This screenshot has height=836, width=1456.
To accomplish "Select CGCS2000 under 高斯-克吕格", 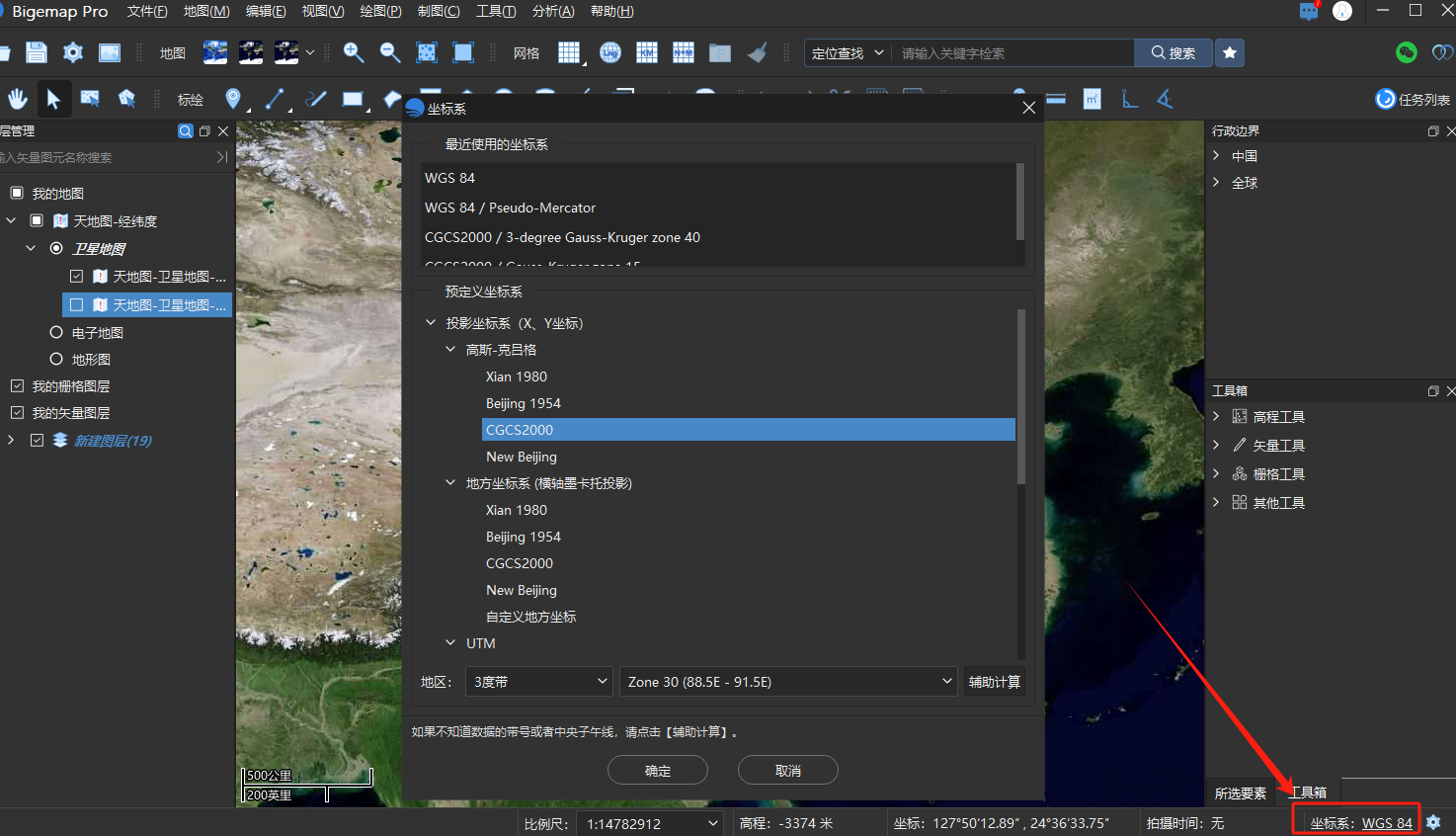I will point(748,429).
